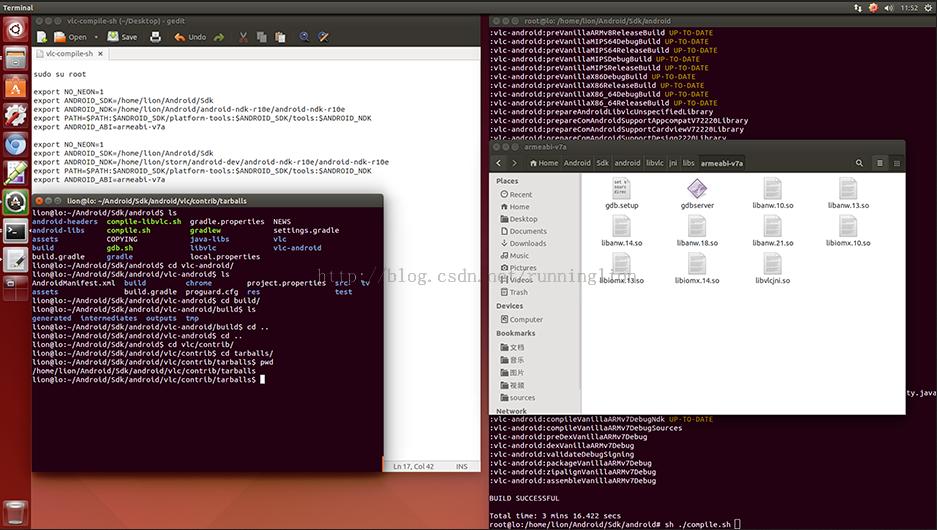937x530 pixels.
Task: Open the volume indicator in top panel
Action: click(889, 8)
